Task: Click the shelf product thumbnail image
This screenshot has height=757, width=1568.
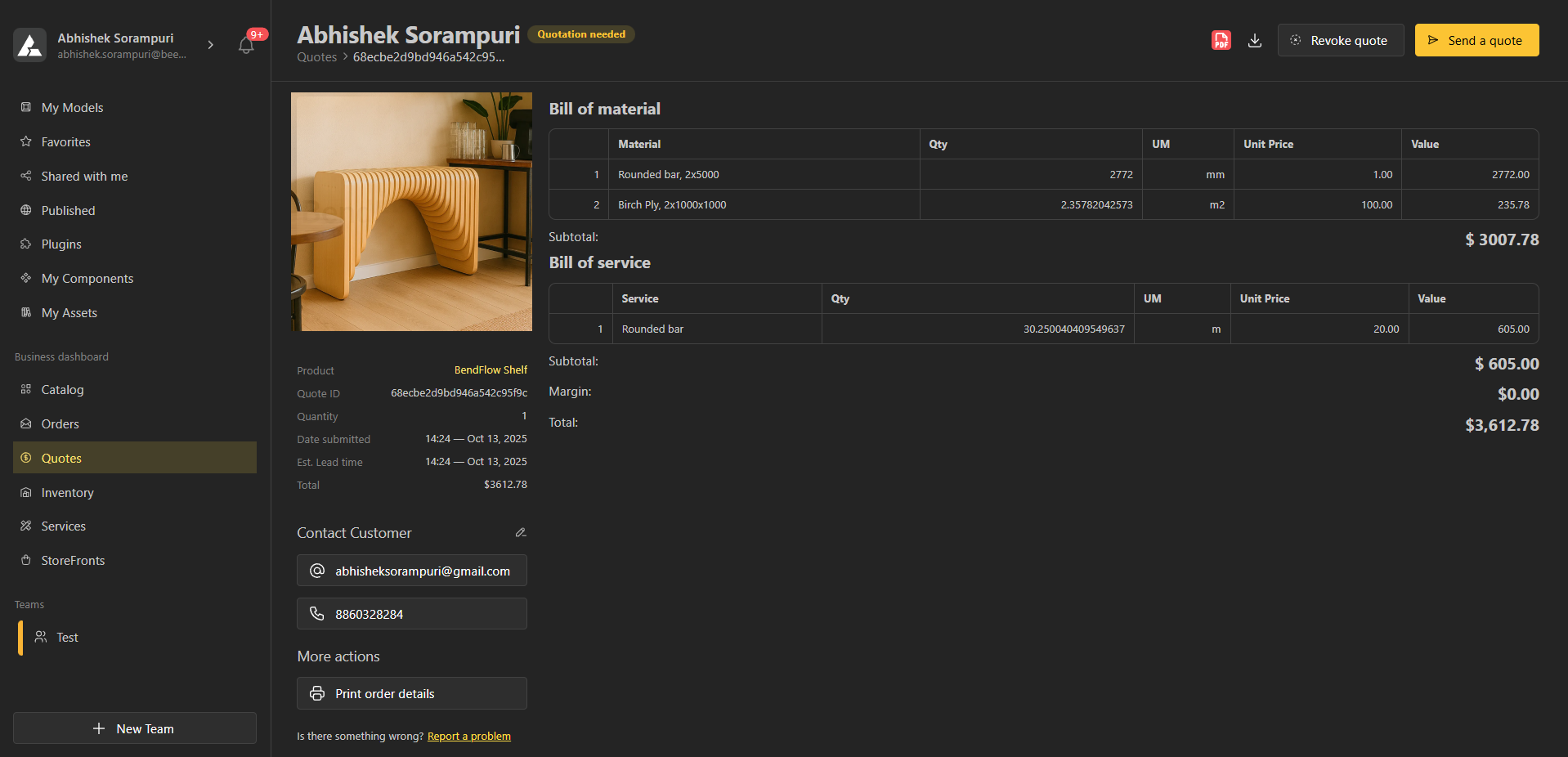Action: pos(411,212)
